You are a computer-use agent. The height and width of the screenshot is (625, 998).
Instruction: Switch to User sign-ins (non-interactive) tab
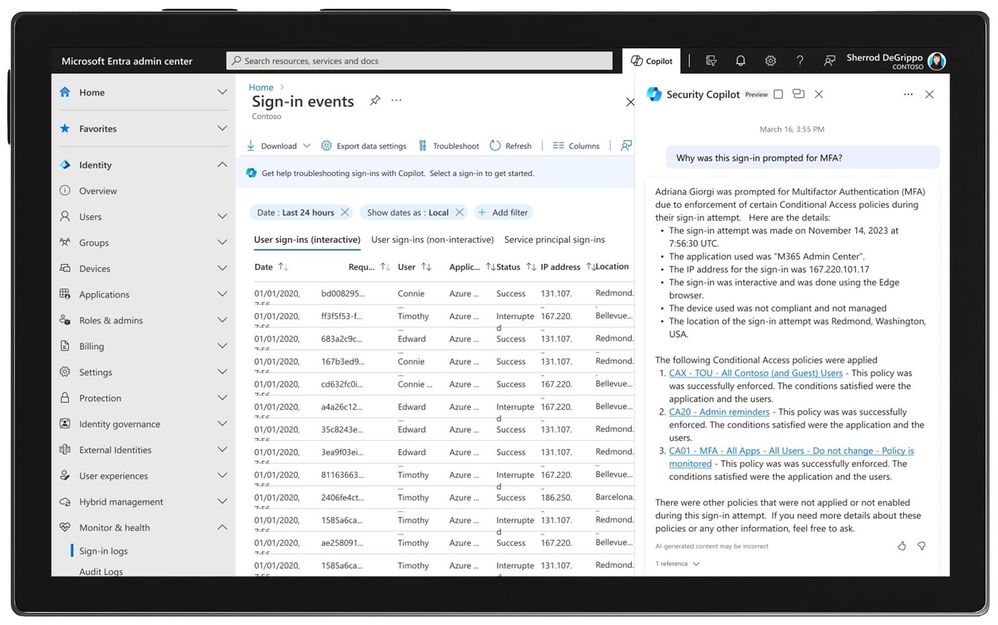[432, 240]
